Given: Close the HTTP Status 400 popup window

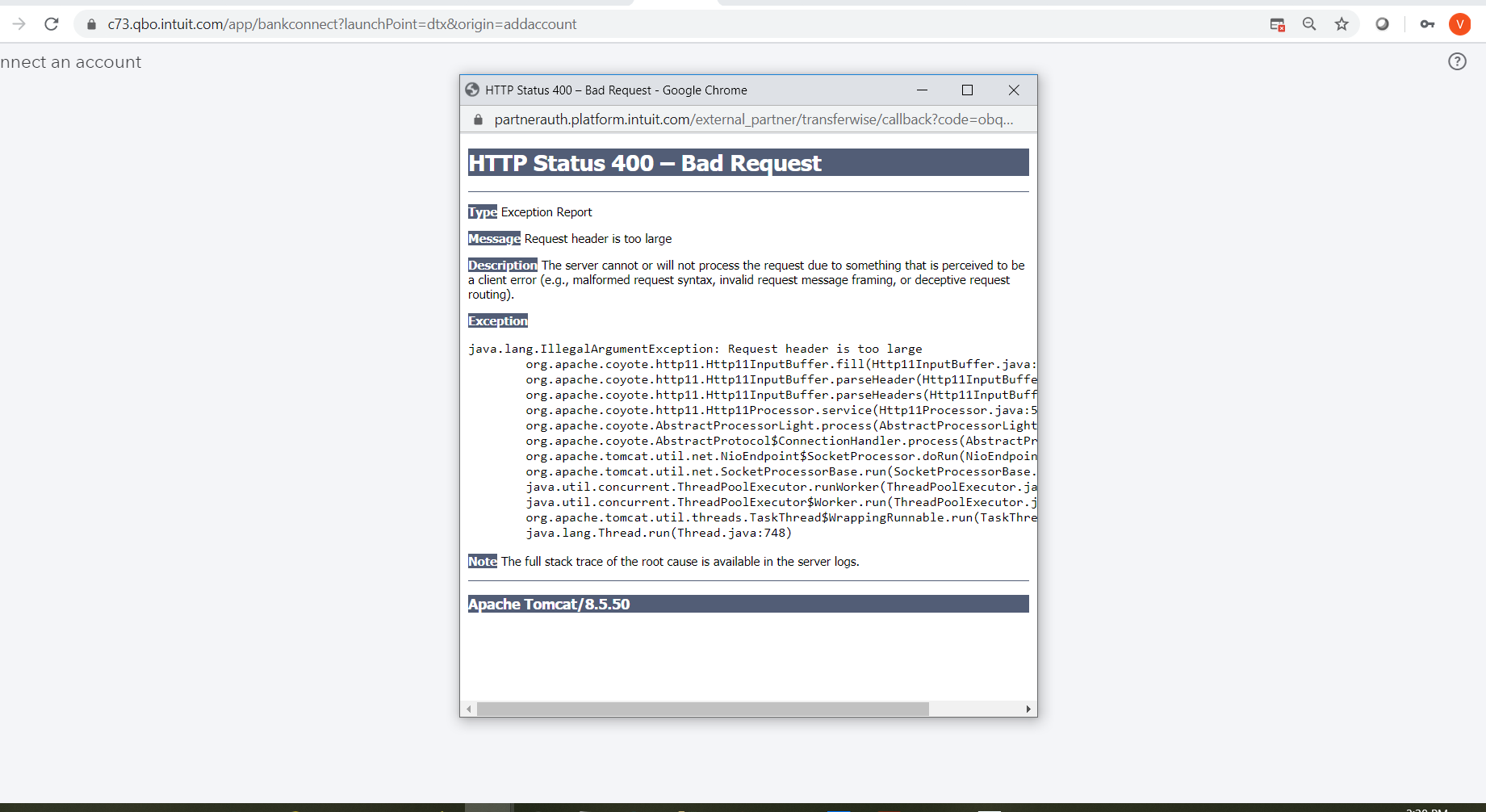Looking at the screenshot, I should click(x=1014, y=90).
